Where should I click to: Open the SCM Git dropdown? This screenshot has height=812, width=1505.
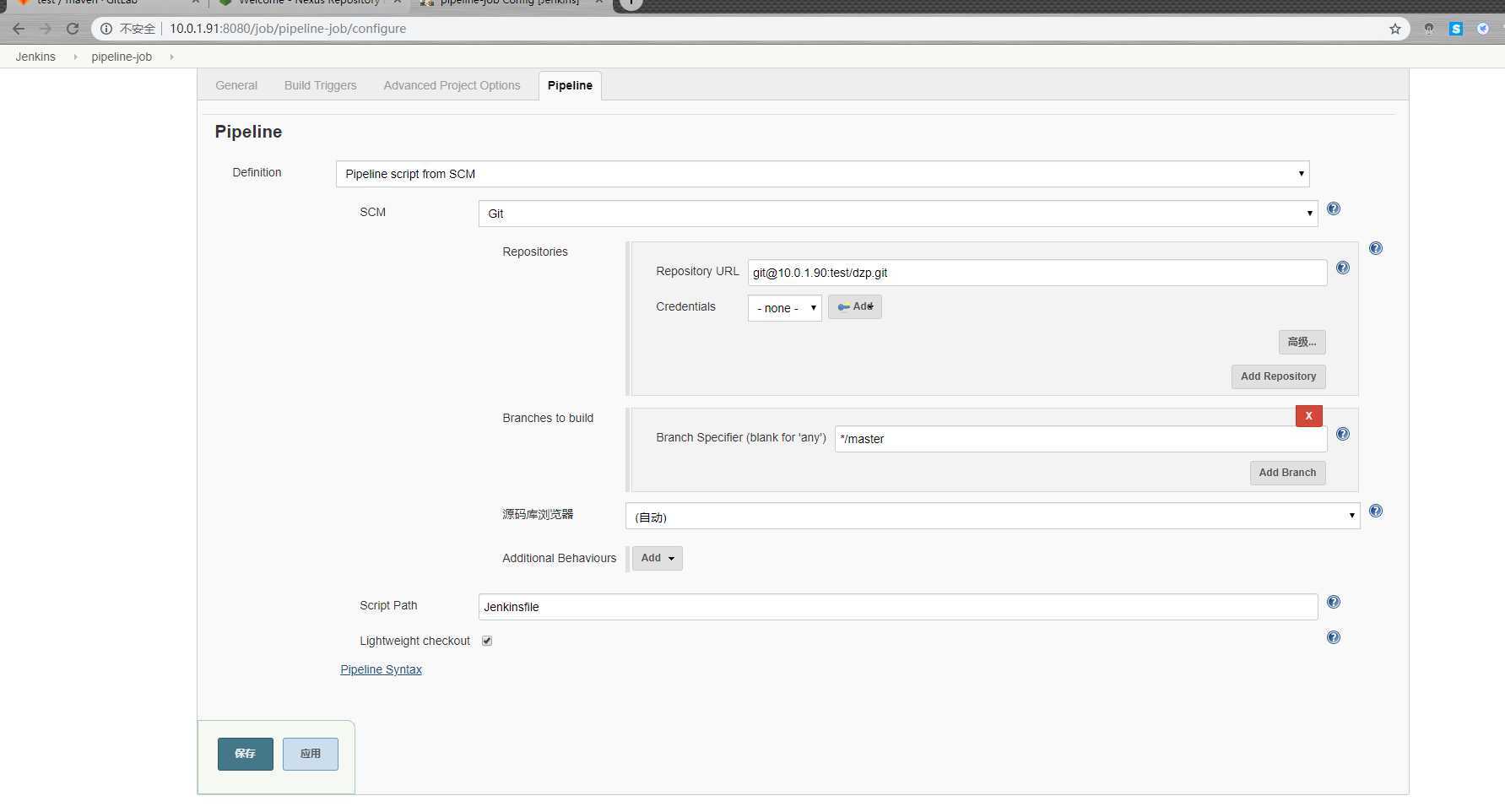(898, 214)
